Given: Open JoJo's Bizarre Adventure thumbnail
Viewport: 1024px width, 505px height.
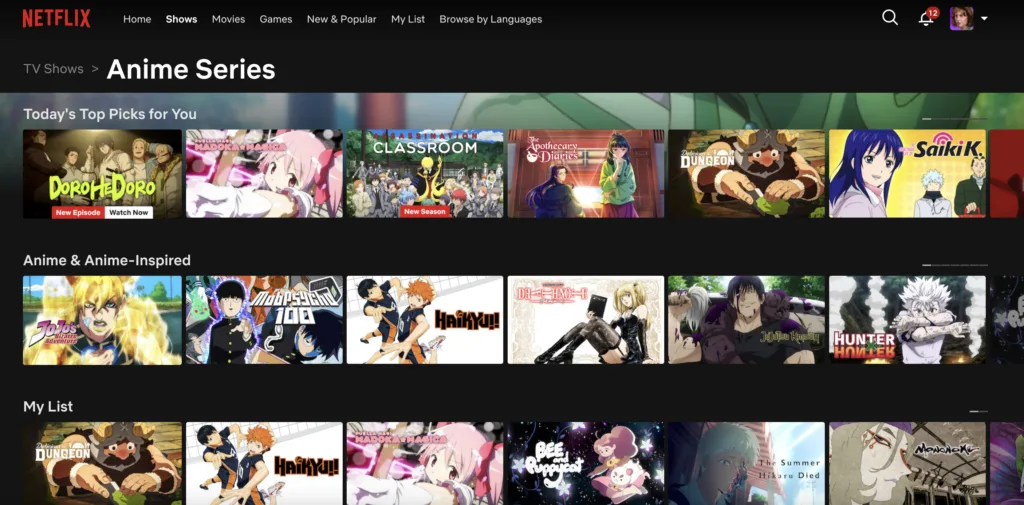Looking at the screenshot, I should point(103,320).
